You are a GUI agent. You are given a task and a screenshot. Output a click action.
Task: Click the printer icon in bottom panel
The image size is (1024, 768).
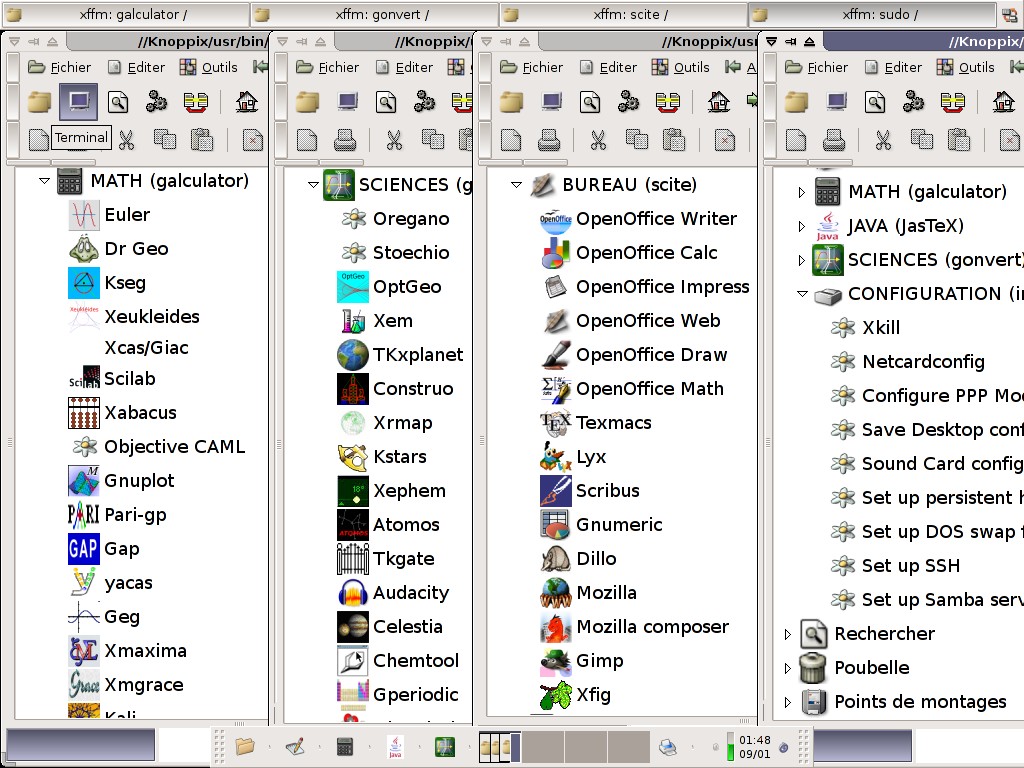(668, 746)
